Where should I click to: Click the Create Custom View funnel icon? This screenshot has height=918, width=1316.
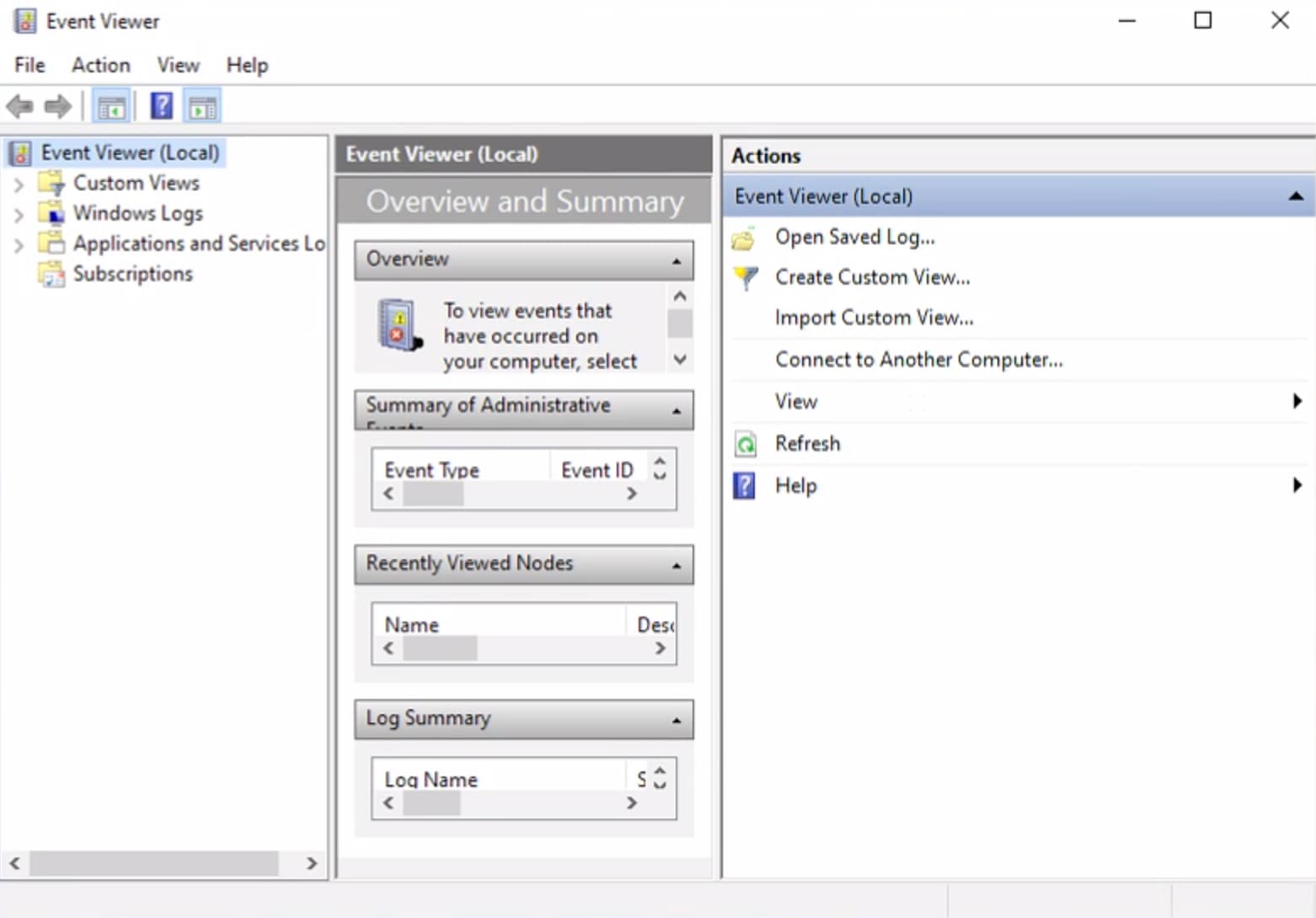pos(745,278)
